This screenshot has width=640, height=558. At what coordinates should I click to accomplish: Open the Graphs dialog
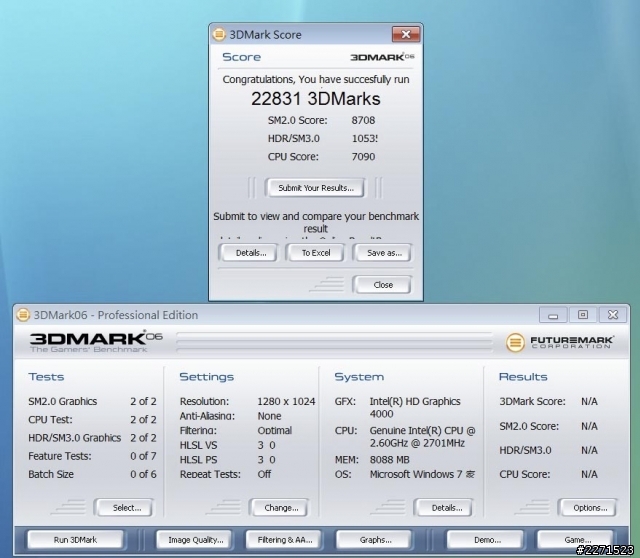[374, 540]
